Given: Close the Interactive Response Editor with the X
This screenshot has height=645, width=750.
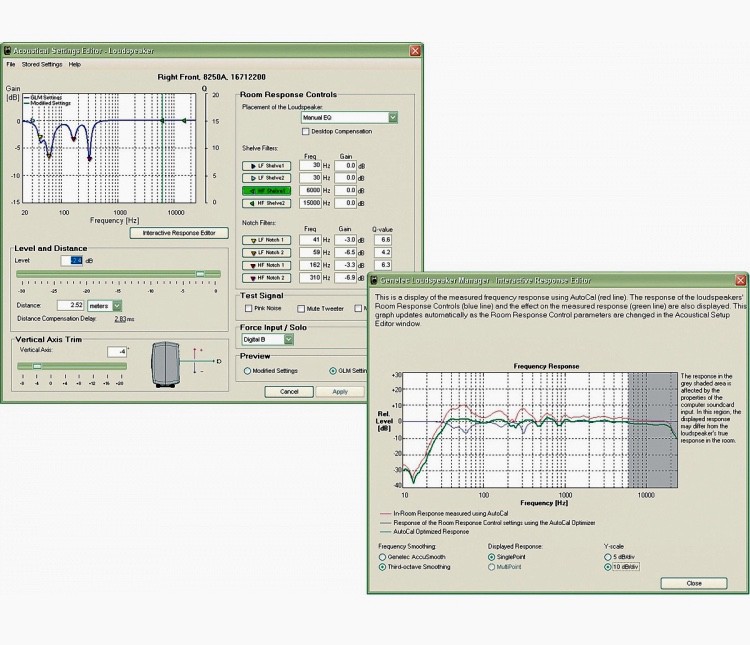Looking at the screenshot, I should (x=740, y=280).
